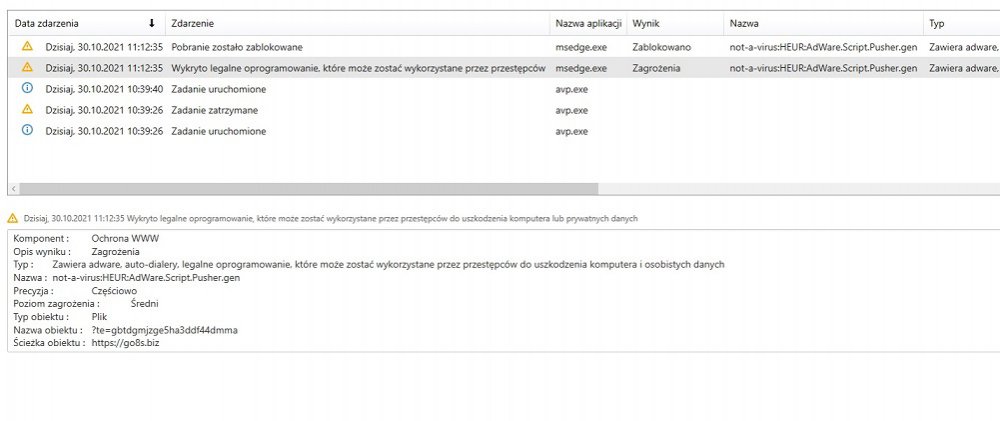Select the 'Pobranie zostało zablokowane' event text

click(237, 47)
